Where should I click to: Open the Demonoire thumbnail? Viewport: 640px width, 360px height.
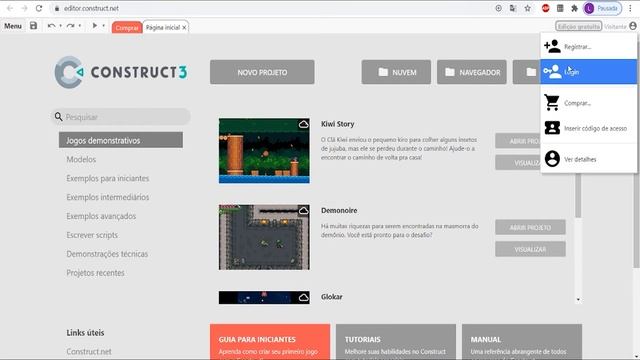tap(264, 237)
